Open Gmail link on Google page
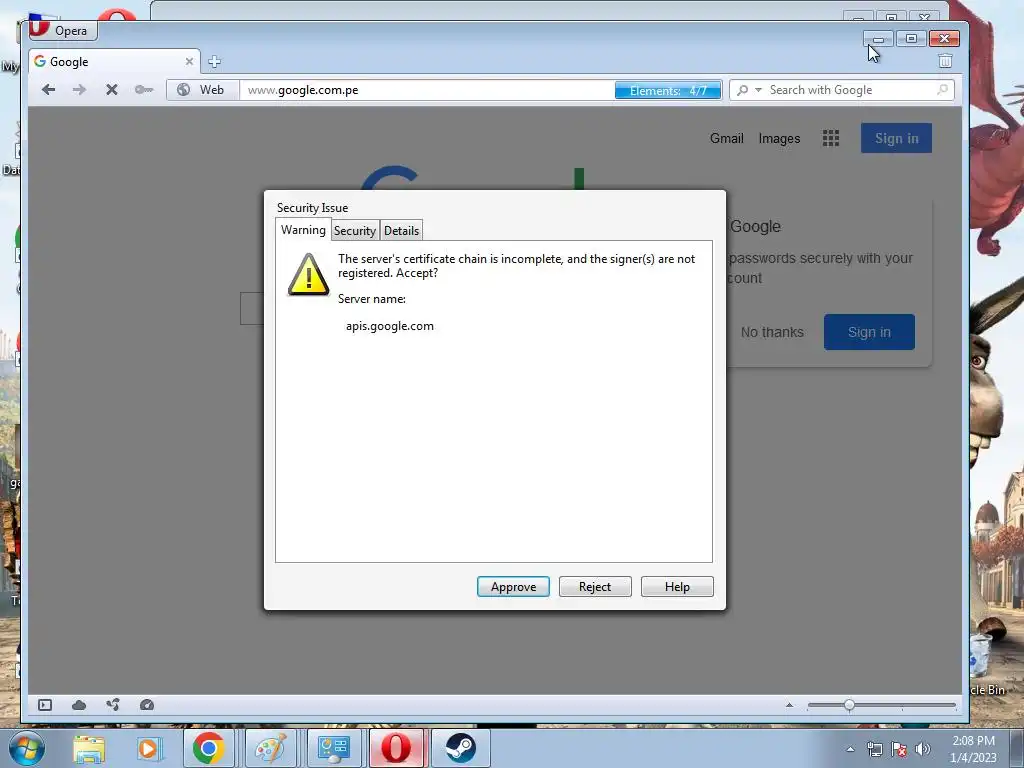1024x768 pixels. 727,138
